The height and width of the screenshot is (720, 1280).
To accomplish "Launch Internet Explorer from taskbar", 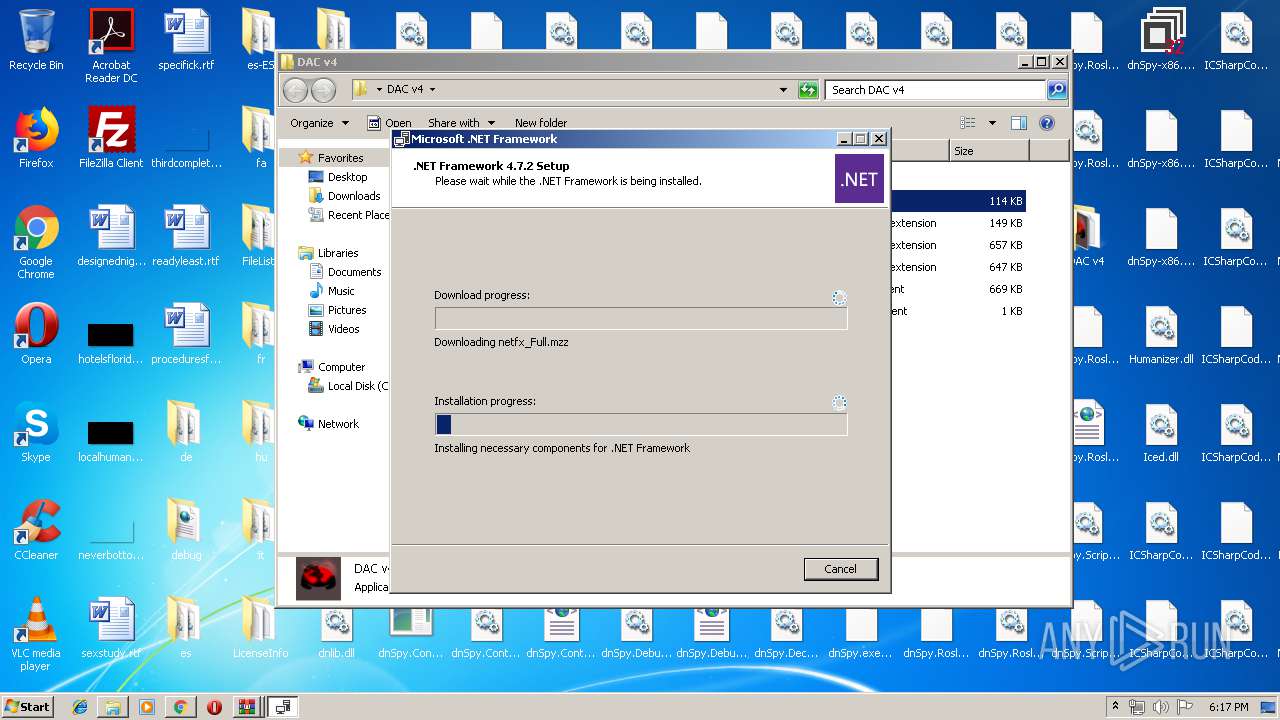I will [x=80, y=707].
